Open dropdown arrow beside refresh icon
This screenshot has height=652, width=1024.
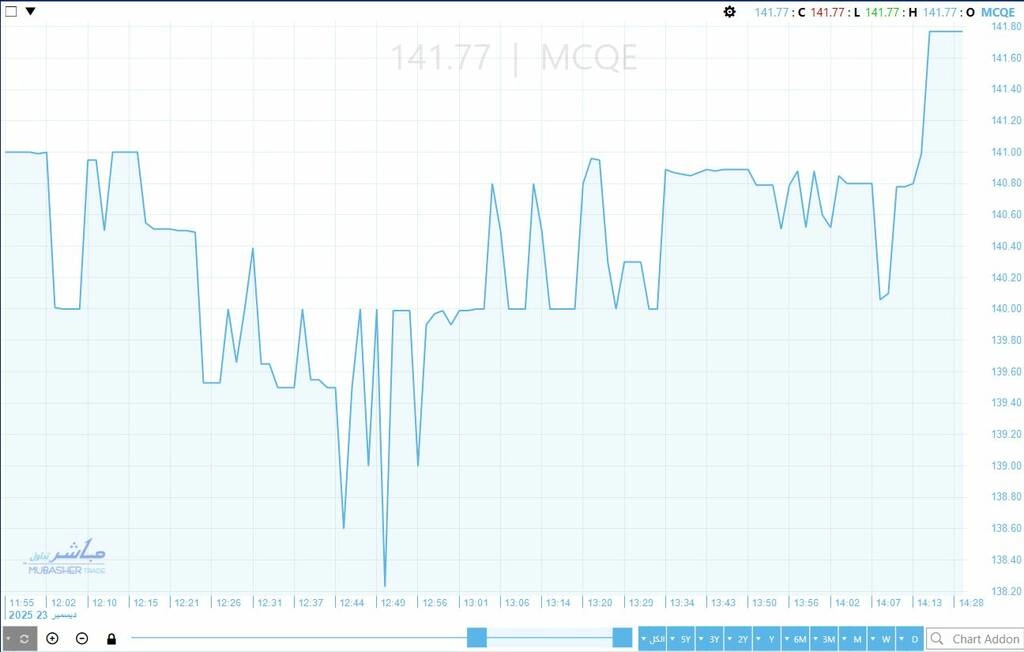7,639
